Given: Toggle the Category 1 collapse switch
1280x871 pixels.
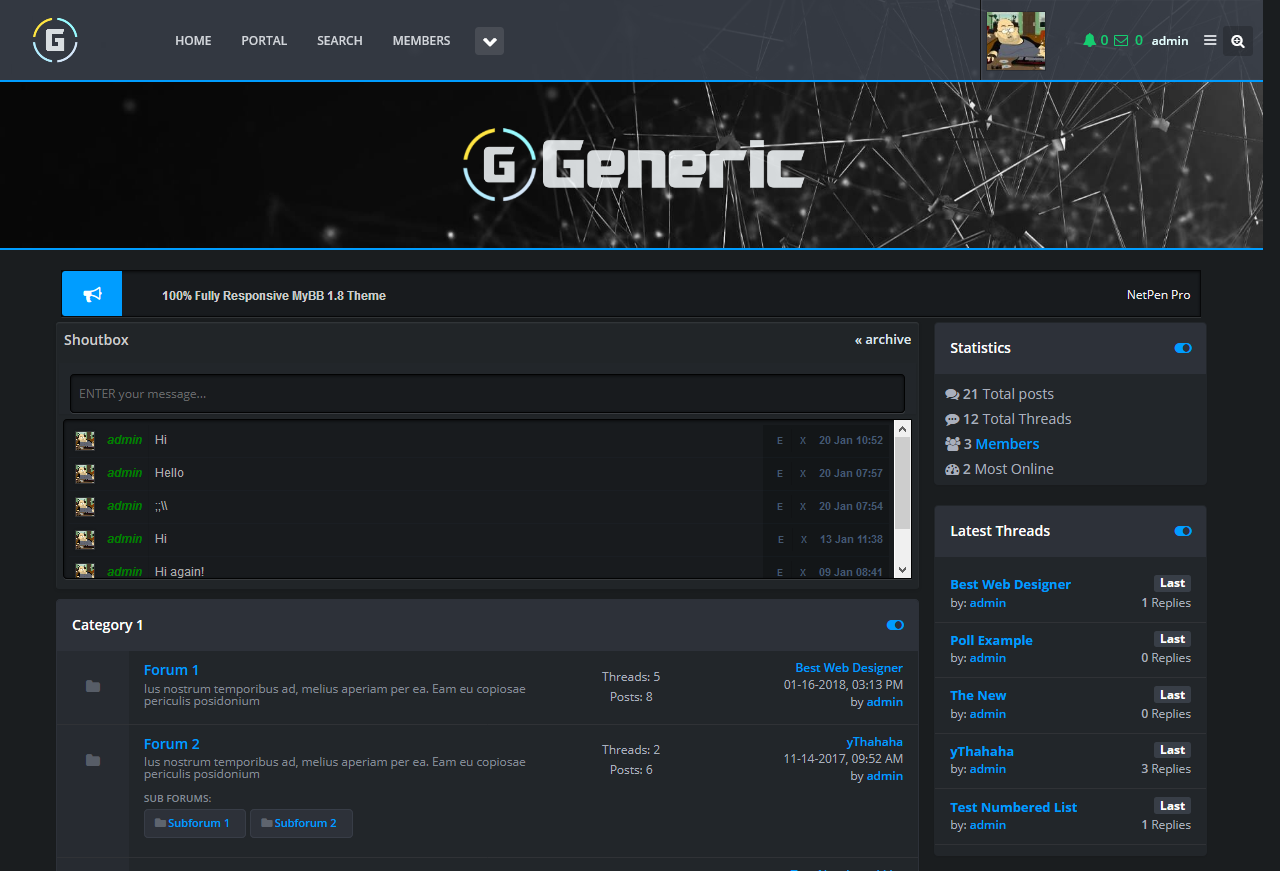Looking at the screenshot, I should coord(895,625).
